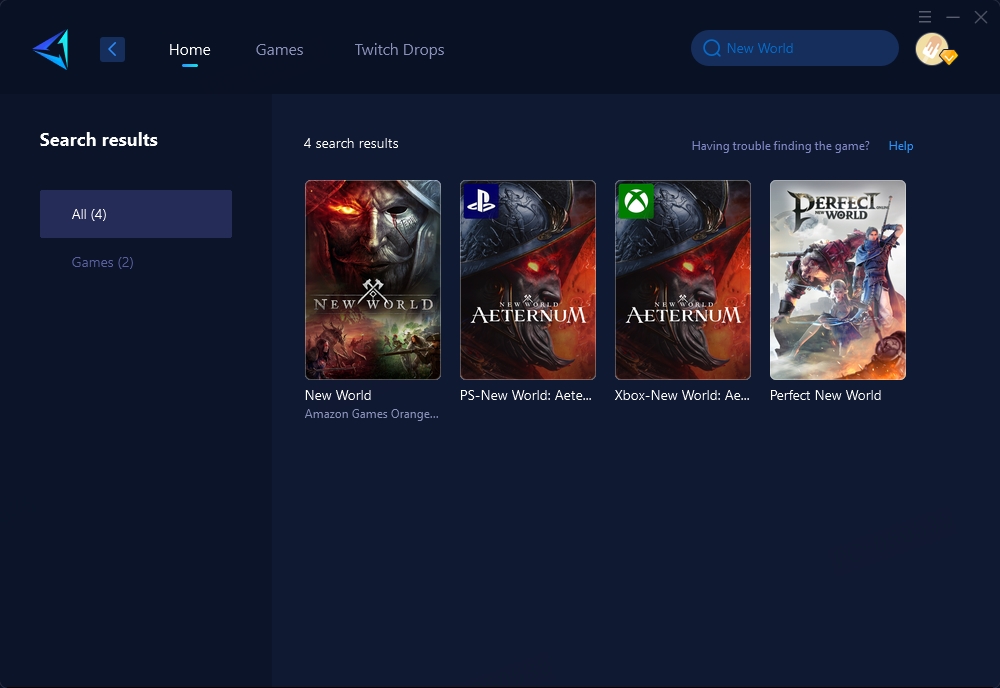Viewport: 1000px width, 688px height.
Task: Click the 'PS-New World: Aete...' title
Action: [x=526, y=395]
